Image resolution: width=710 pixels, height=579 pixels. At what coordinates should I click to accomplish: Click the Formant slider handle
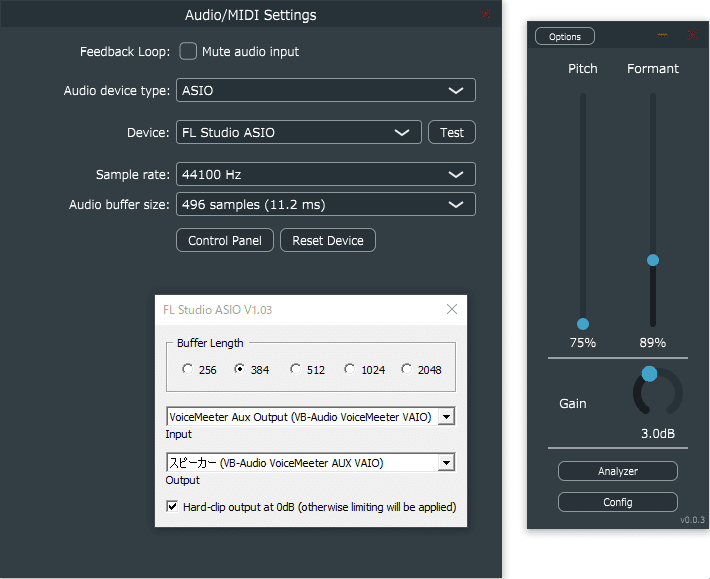652,260
